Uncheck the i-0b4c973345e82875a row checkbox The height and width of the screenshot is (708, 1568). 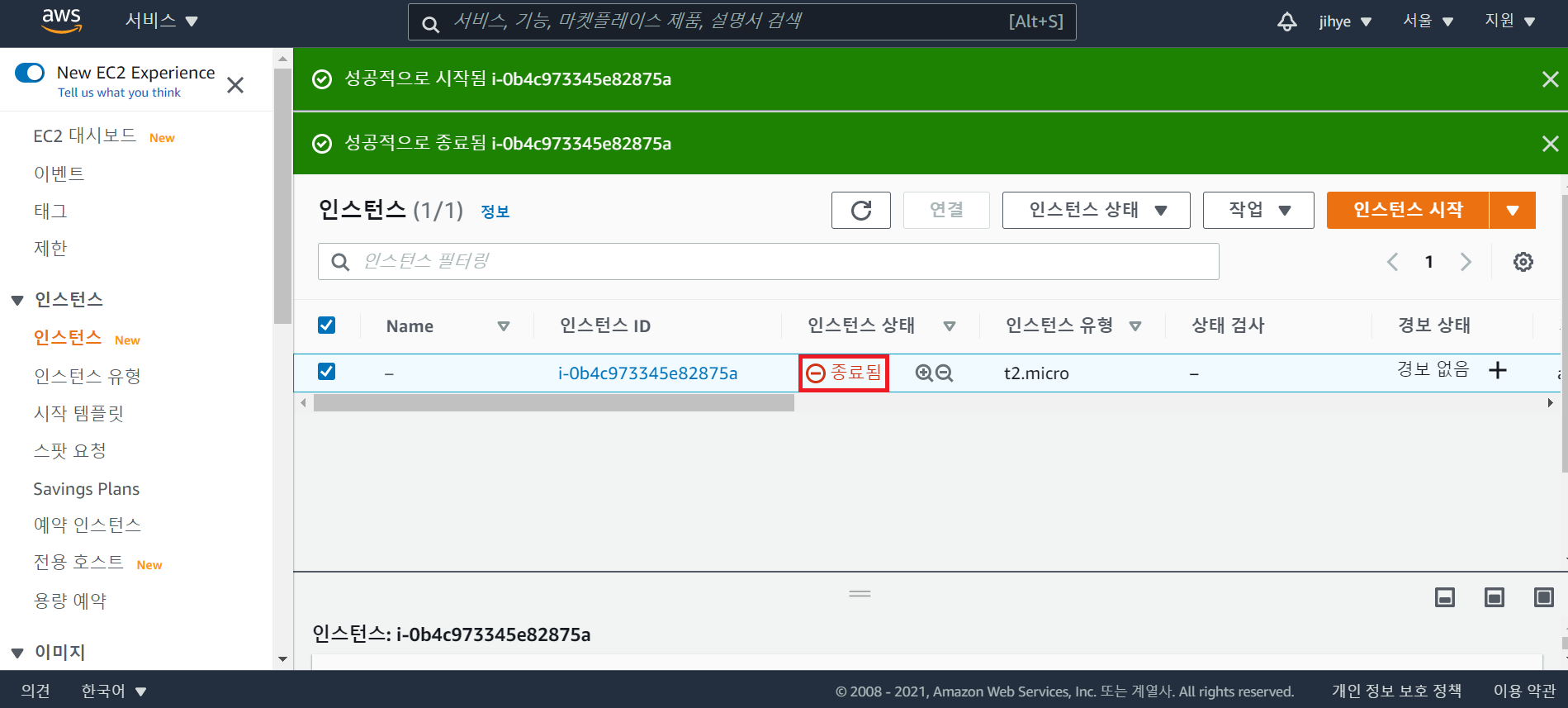point(327,371)
